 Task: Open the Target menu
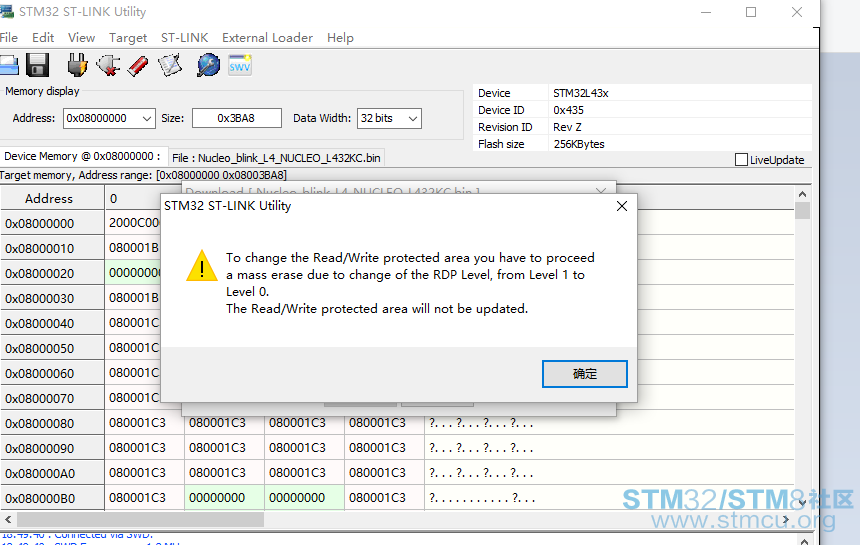point(128,38)
